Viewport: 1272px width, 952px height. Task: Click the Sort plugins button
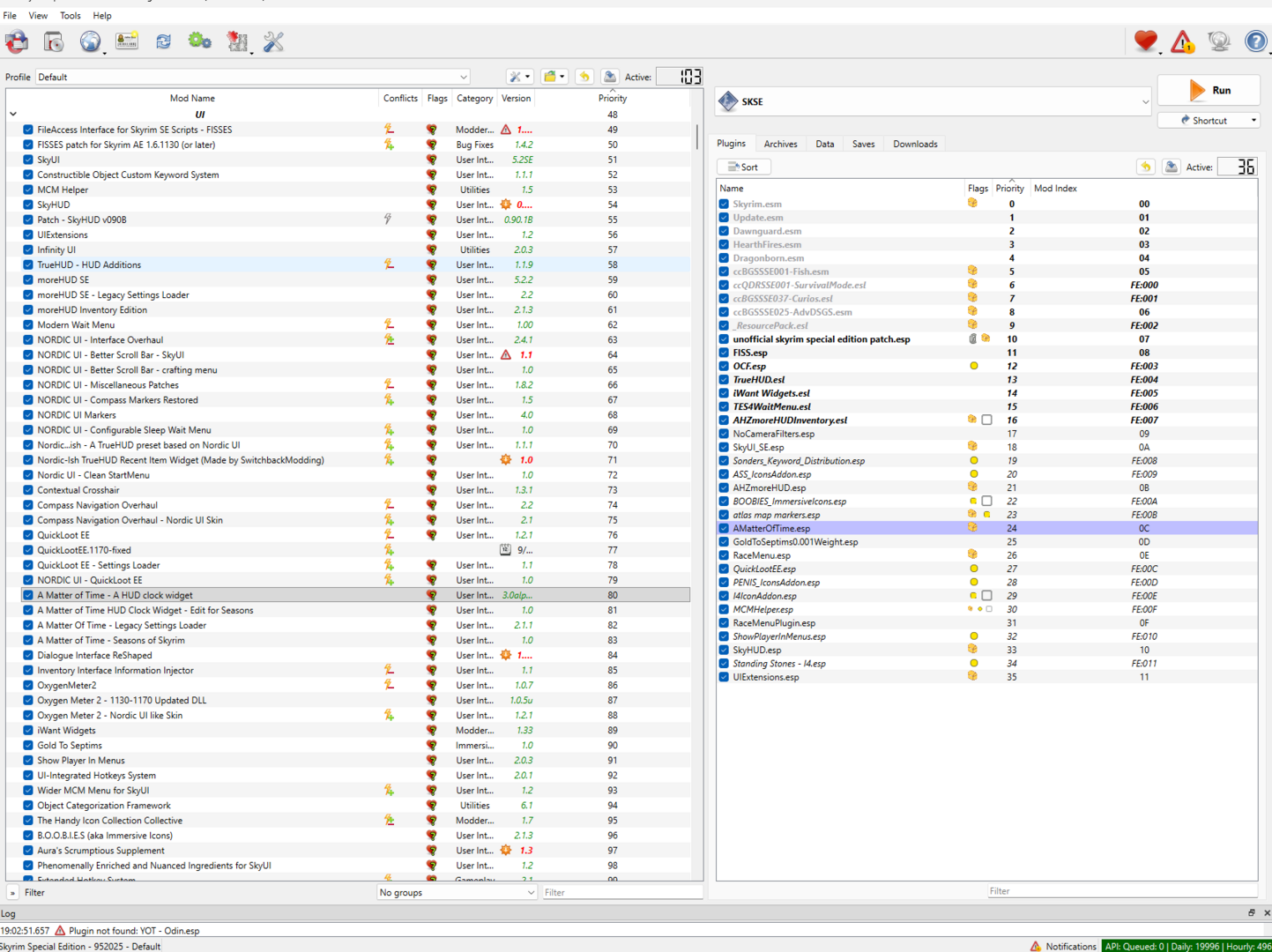click(x=744, y=167)
